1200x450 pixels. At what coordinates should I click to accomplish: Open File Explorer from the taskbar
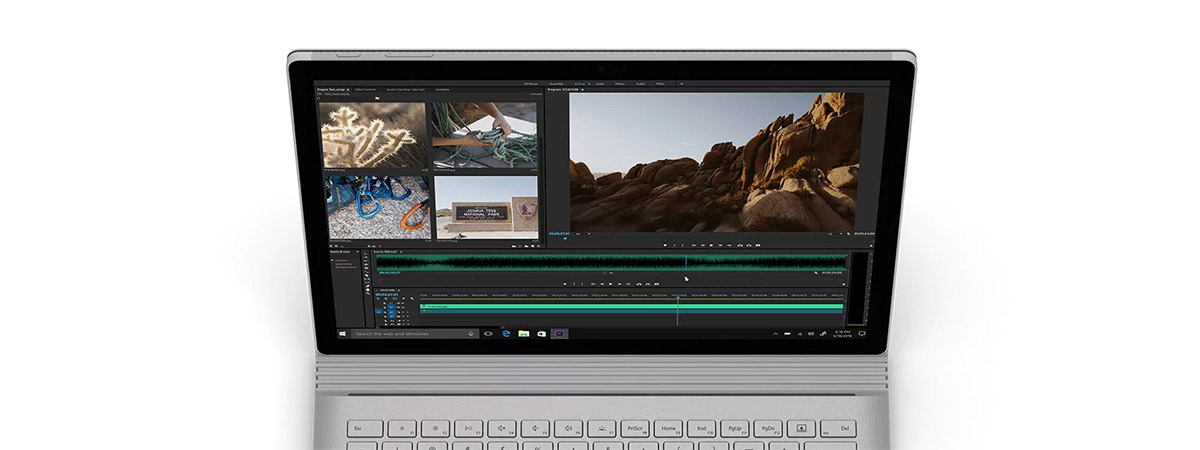click(523, 333)
